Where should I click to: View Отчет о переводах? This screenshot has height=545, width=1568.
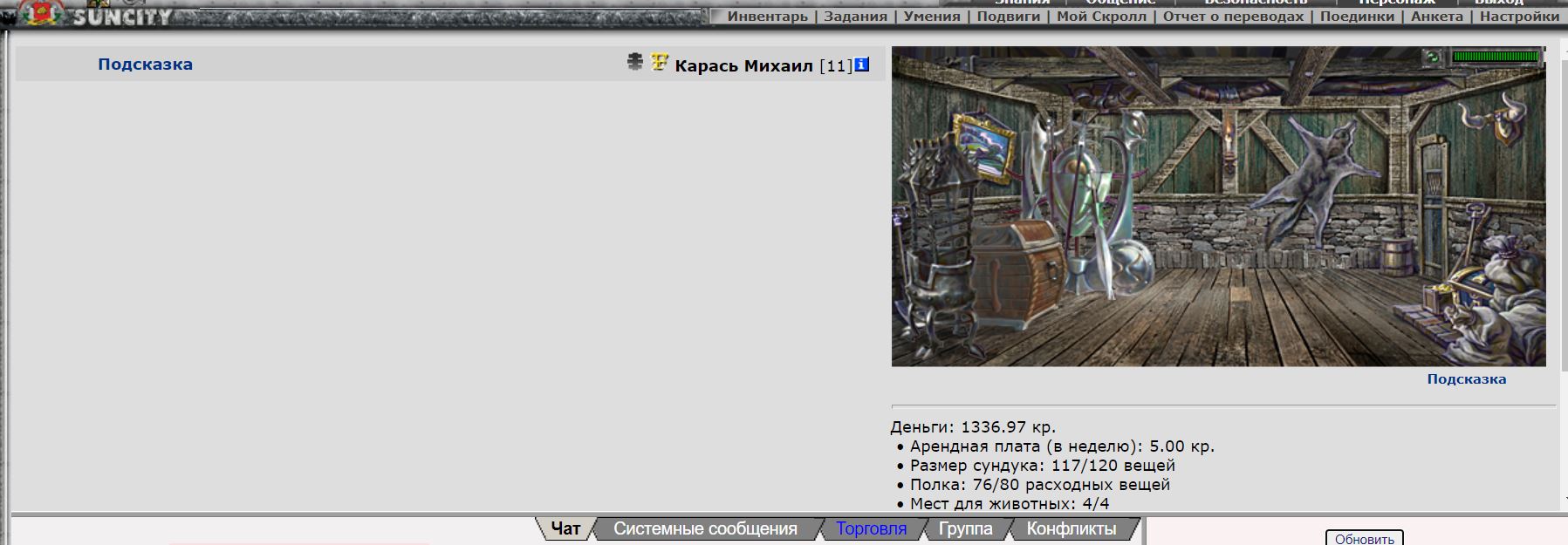click(1233, 16)
